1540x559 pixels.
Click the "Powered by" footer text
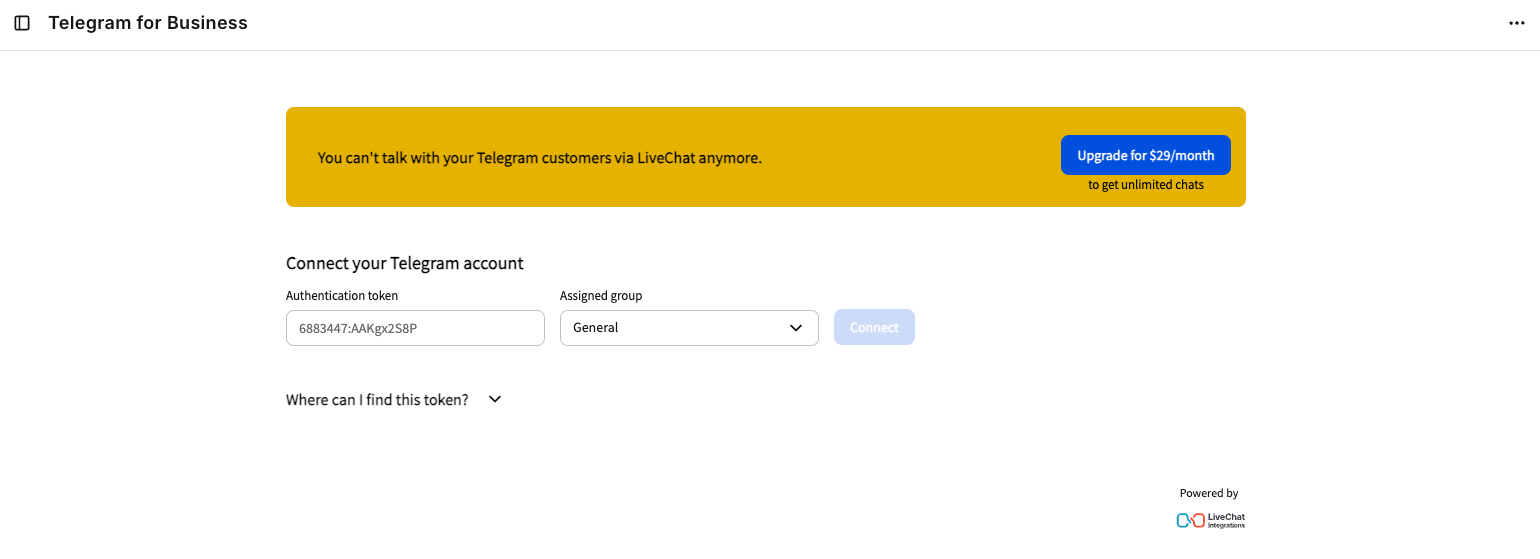tap(1208, 493)
